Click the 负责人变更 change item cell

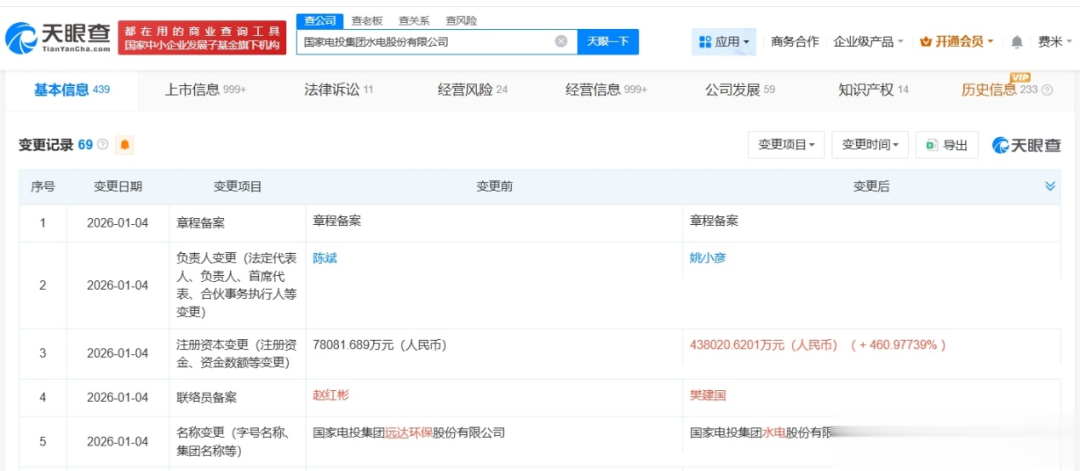coord(237,286)
